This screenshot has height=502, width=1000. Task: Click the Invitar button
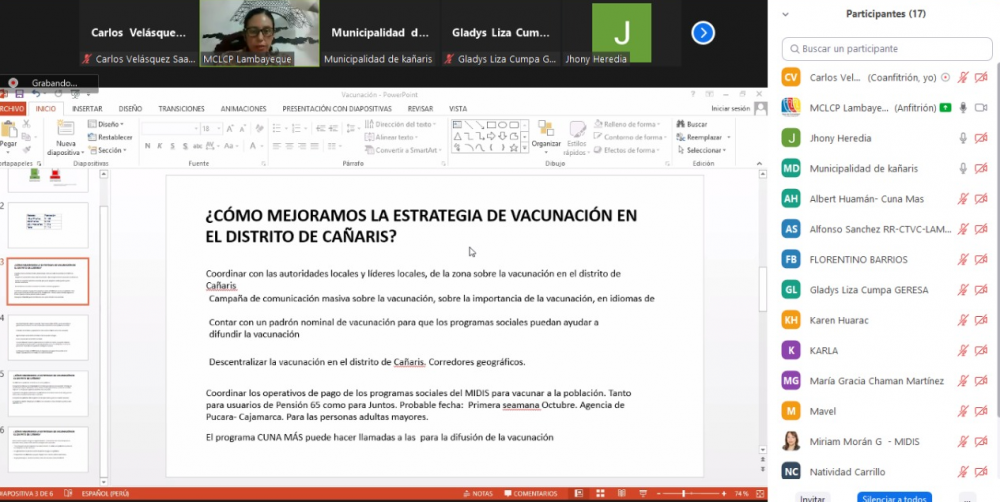click(x=812, y=497)
